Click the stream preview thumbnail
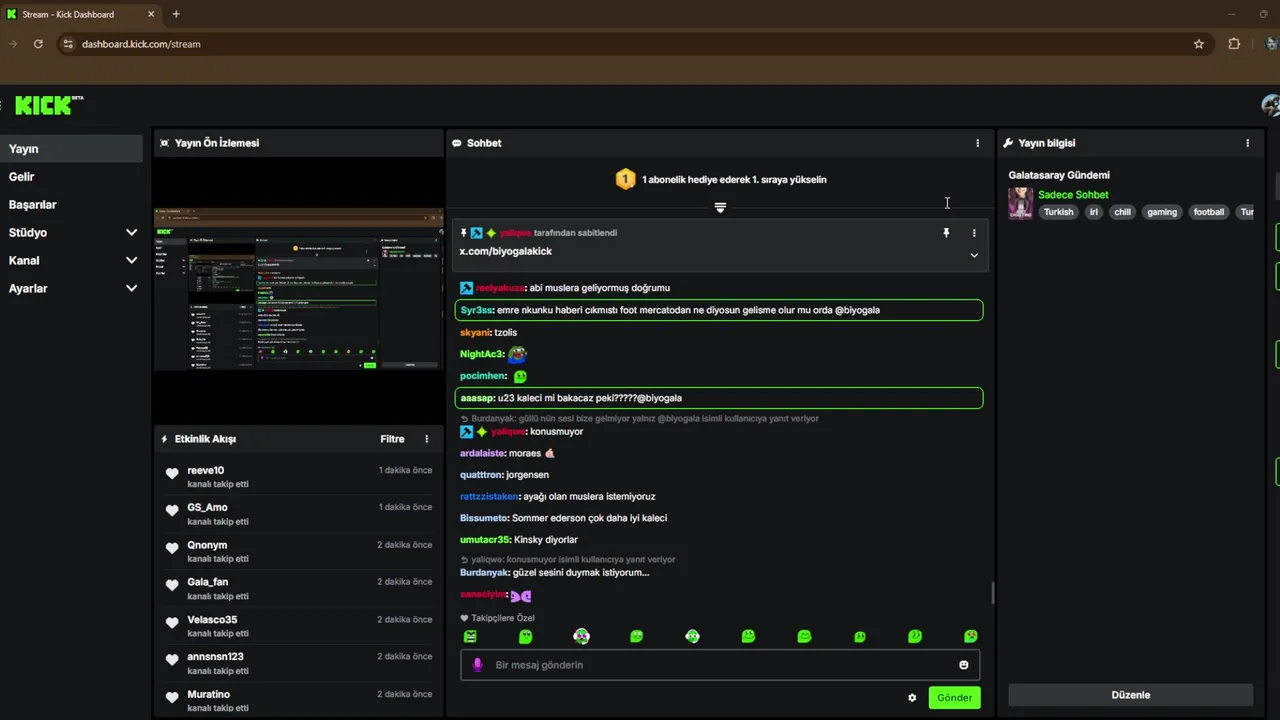The height and width of the screenshot is (720, 1280). [298, 289]
